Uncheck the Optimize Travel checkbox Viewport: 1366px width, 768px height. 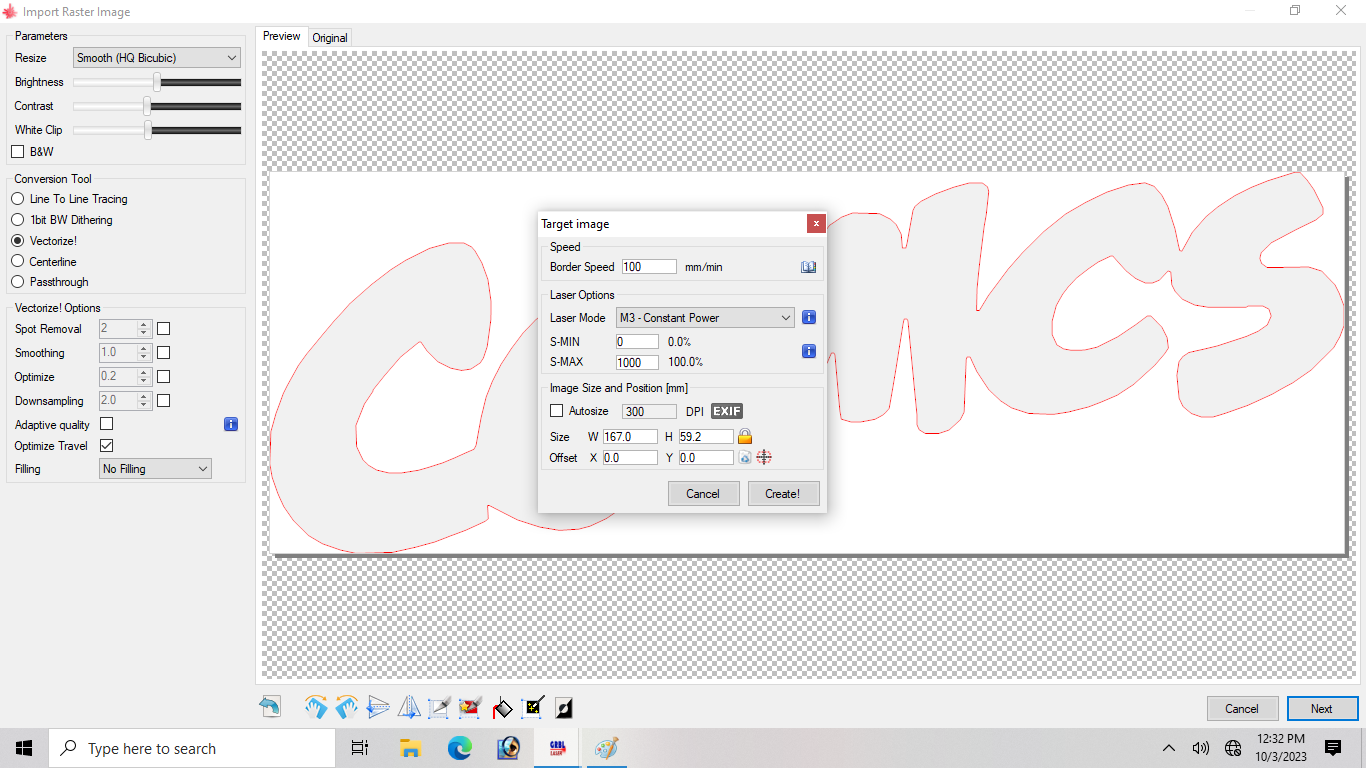pos(107,445)
